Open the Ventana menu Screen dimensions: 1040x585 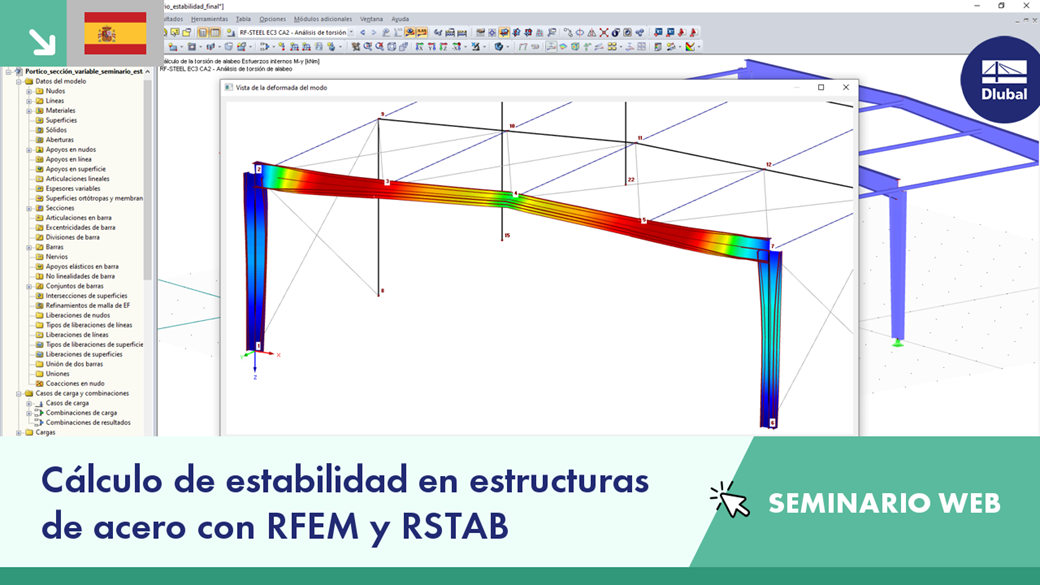click(x=371, y=19)
